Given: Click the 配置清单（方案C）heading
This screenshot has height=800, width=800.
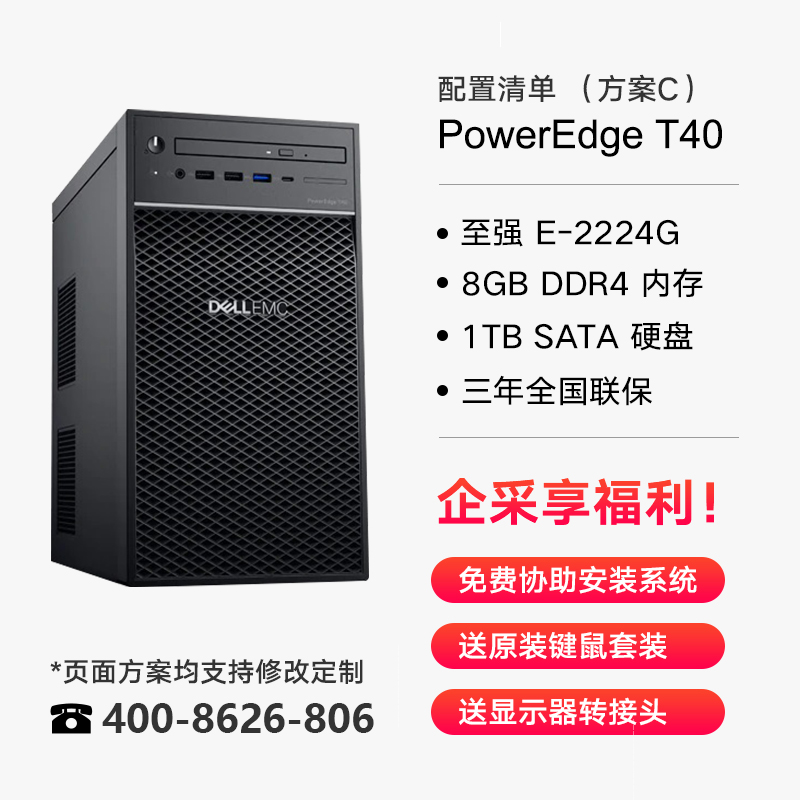Looking at the screenshot, I should point(567,89).
